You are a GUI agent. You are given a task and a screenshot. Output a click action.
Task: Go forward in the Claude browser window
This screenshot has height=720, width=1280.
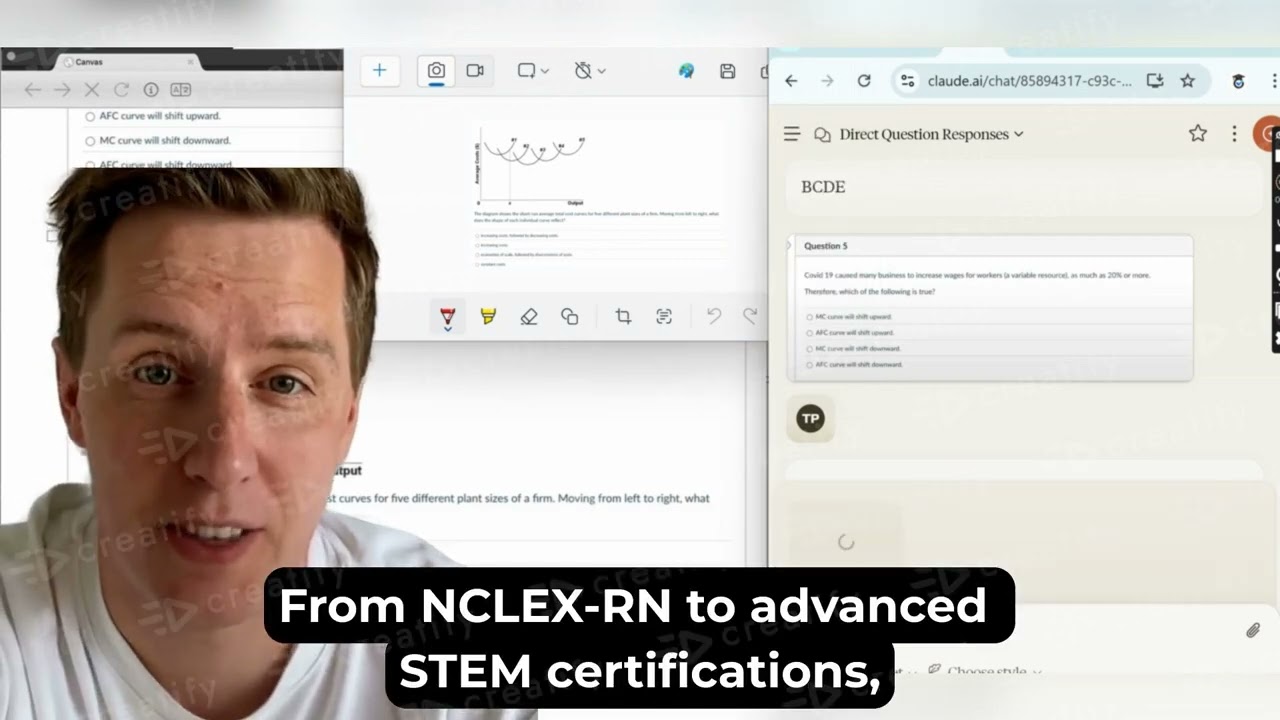(827, 81)
